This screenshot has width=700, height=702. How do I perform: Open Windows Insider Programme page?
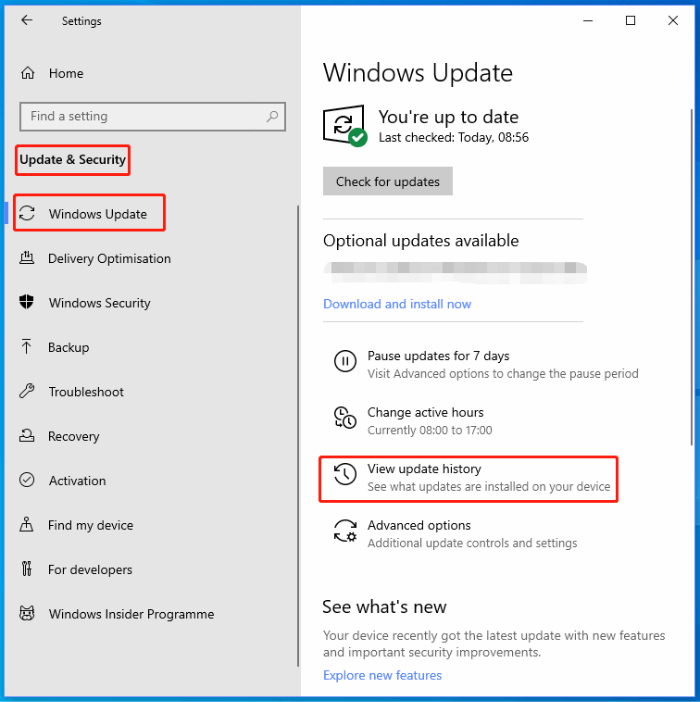[132, 614]
